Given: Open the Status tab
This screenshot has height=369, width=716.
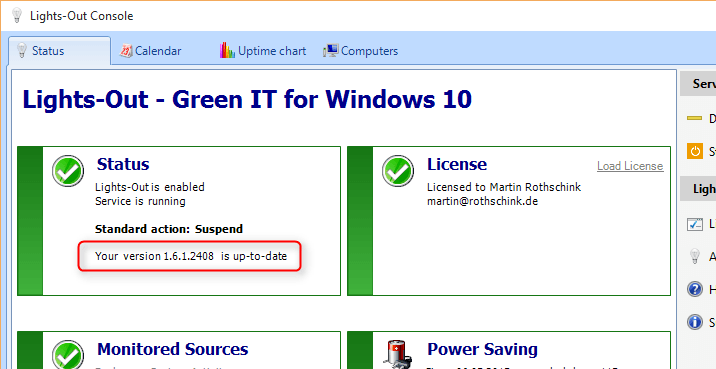Looking at the screenshot, I should click(x=59, y=51).
